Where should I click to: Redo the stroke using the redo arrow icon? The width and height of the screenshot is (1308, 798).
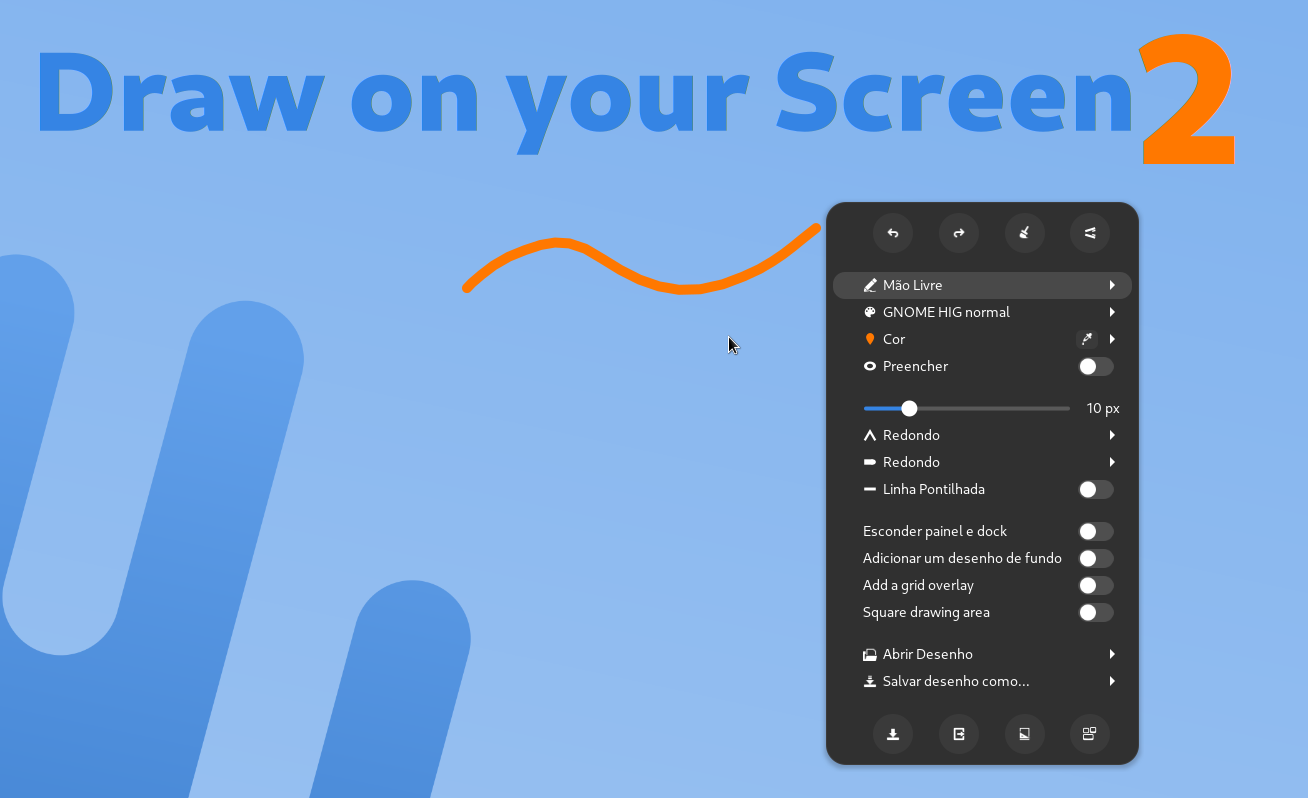tap(959, 233)
